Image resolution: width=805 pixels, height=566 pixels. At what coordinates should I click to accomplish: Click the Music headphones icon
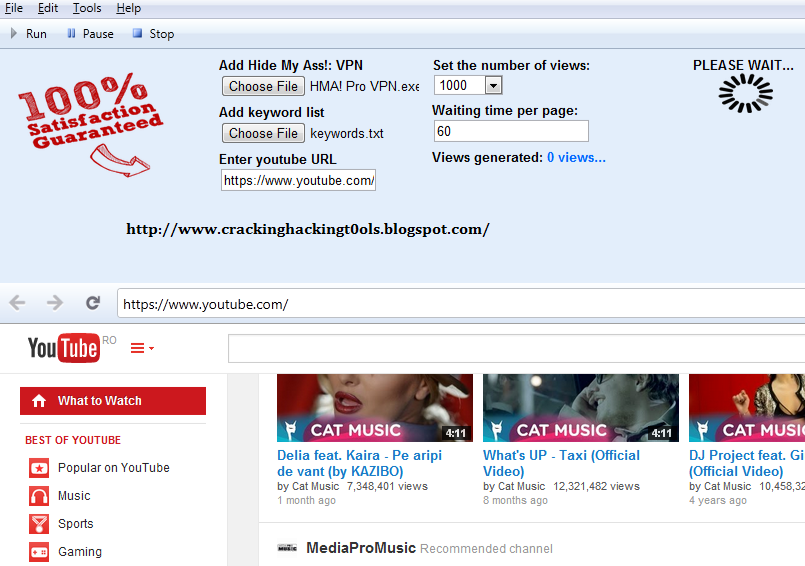39,496
